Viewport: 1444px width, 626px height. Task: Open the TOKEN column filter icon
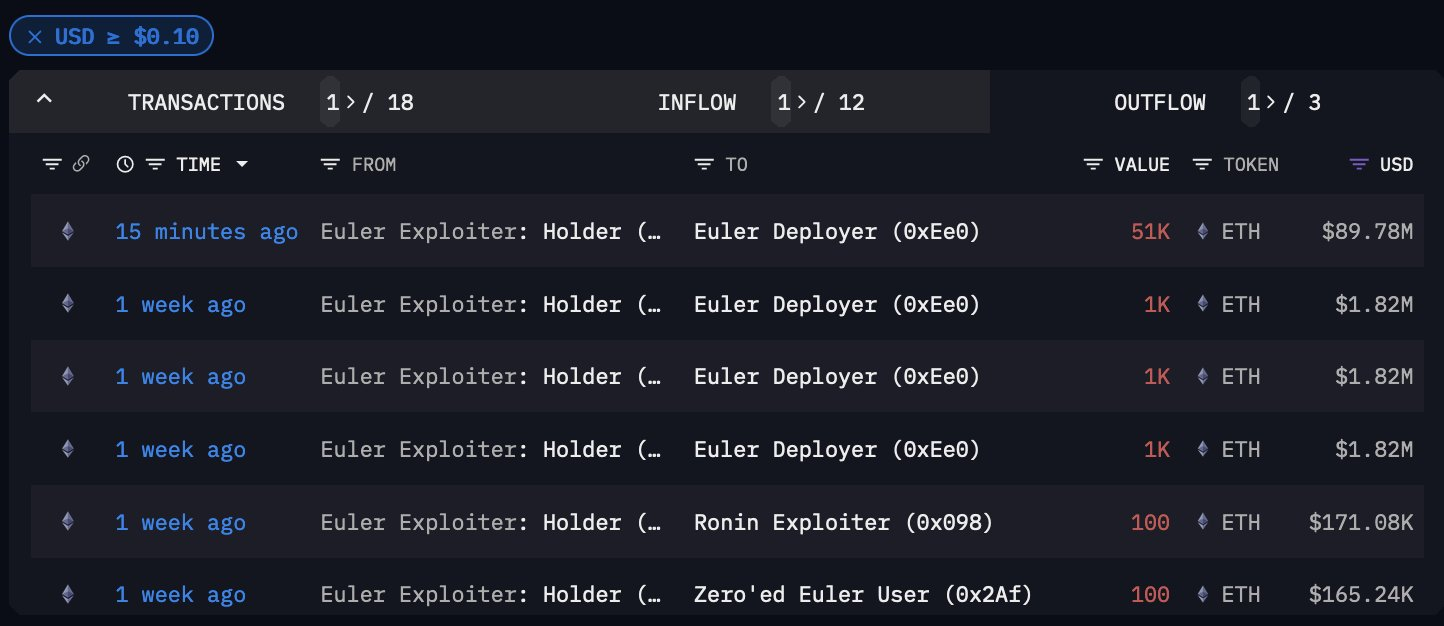click(1203, 164)
